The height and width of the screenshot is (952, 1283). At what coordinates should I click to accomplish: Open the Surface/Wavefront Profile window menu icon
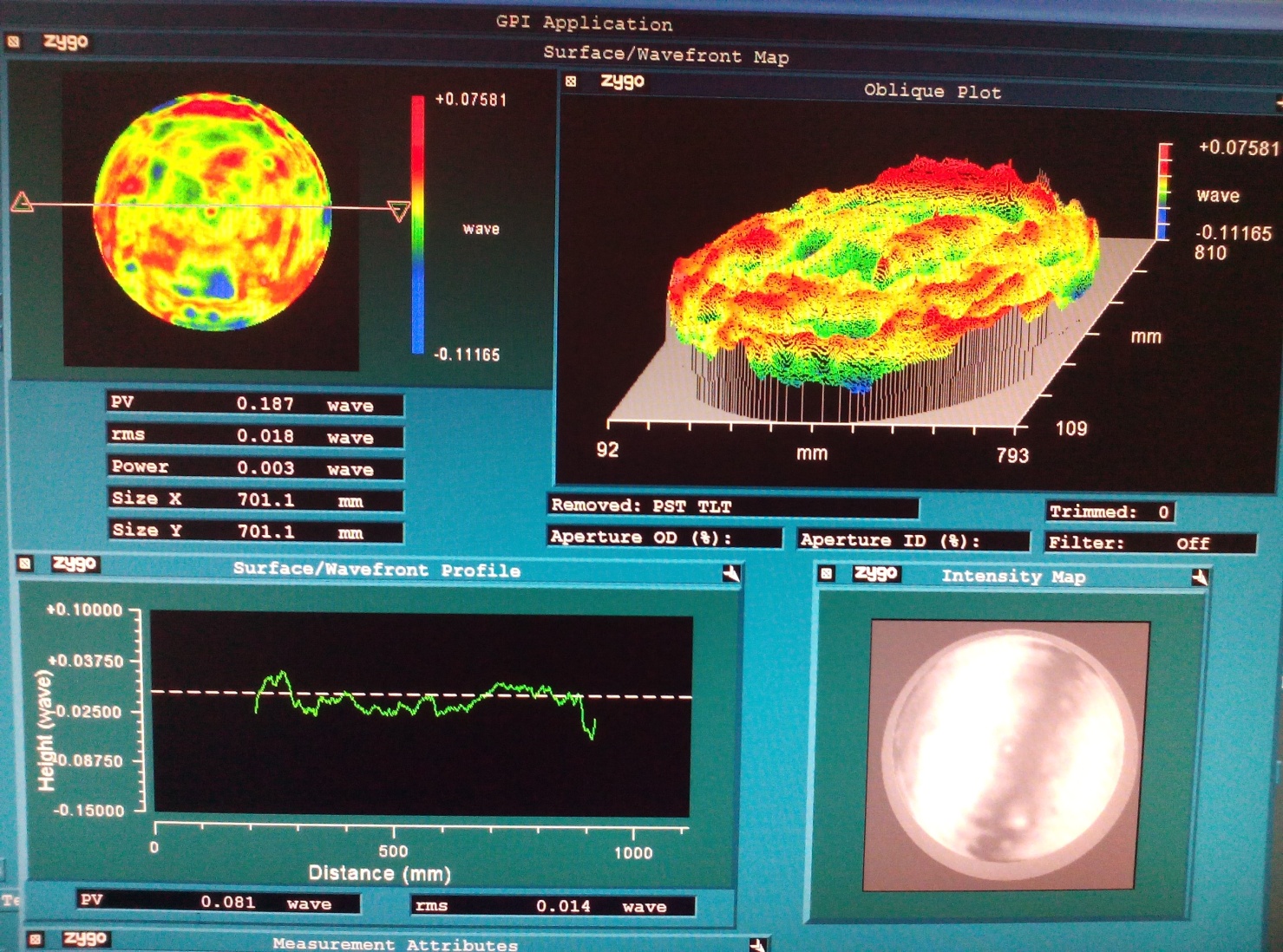tap(25, 564)
